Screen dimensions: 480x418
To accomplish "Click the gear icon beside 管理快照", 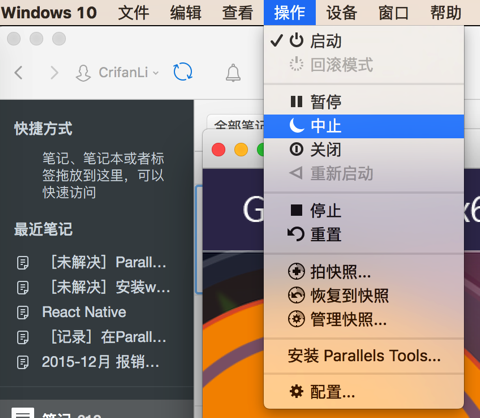I will point(296,319).
